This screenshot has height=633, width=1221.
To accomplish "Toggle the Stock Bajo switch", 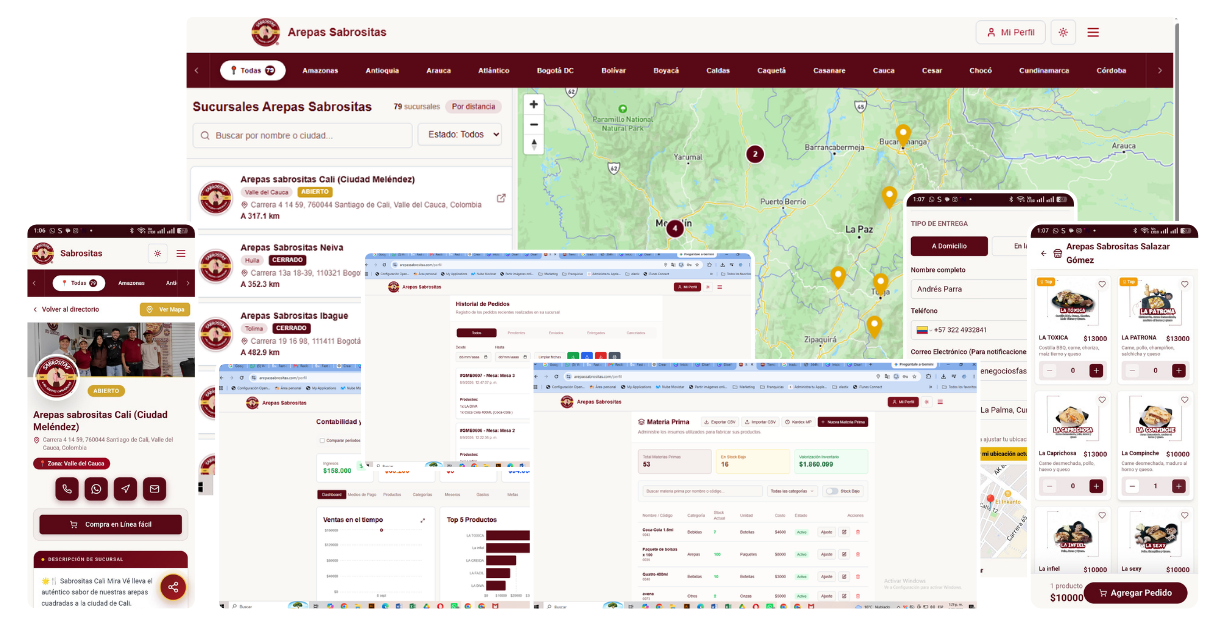I will (x=831, y=491).
